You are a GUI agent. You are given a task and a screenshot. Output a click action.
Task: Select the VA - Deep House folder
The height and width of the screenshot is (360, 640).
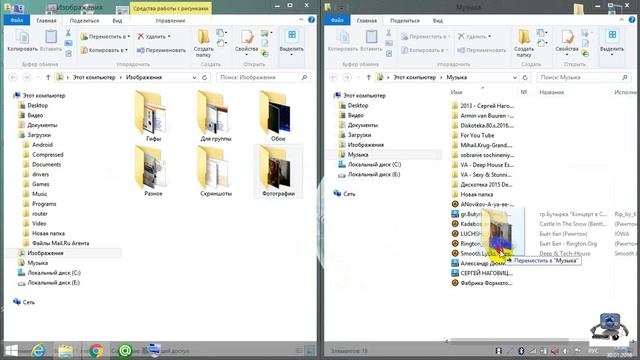(483, 165)
